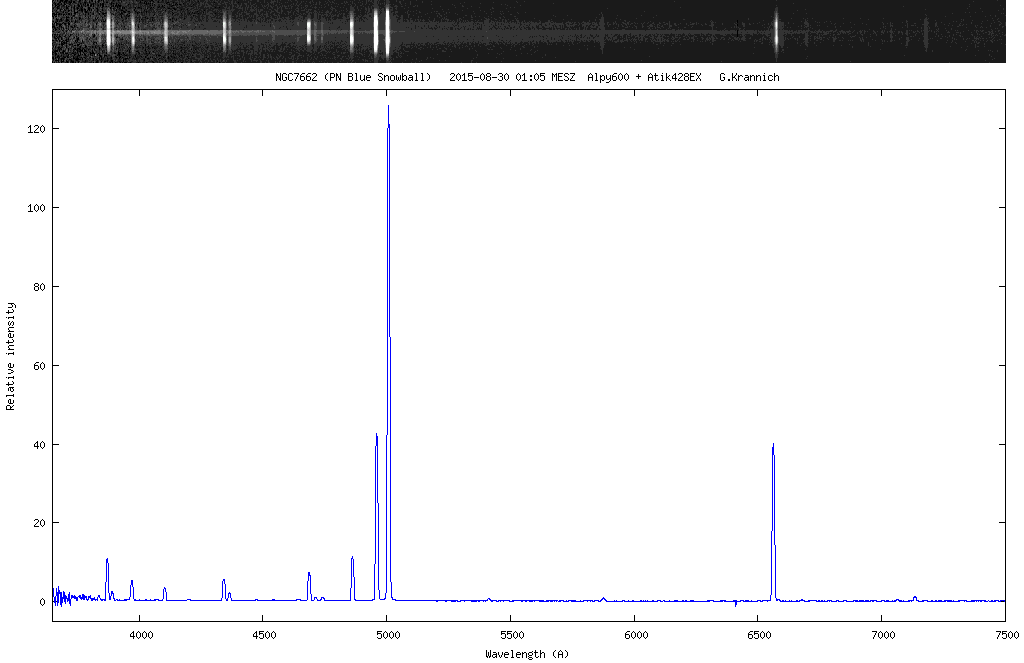Click the 6500 tick label on x-axis
Viewport: 1024px width, 663px height.
click(x=758, y=634)
